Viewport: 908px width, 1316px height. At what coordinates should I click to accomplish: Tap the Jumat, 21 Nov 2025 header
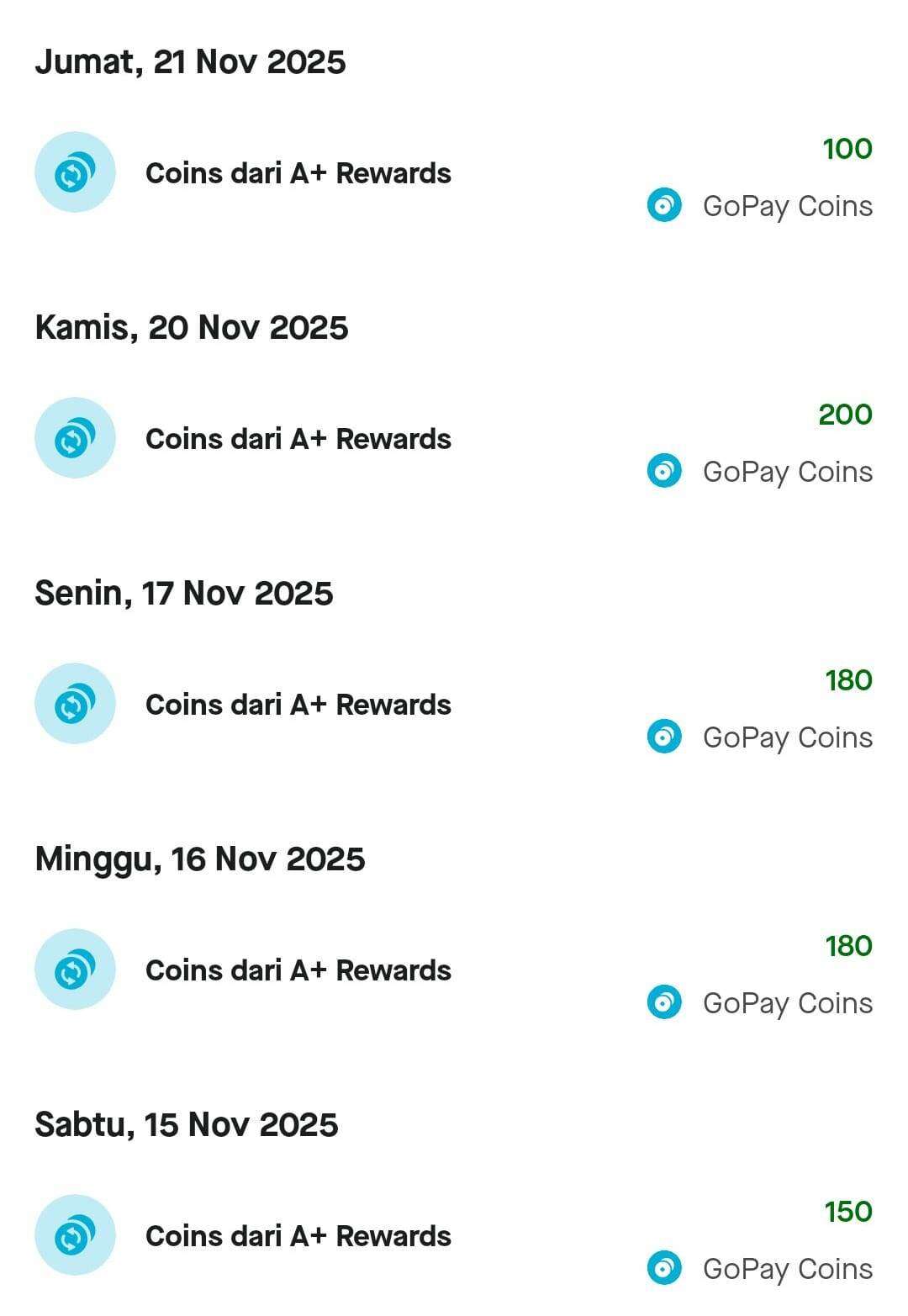[x=190, y=62]
